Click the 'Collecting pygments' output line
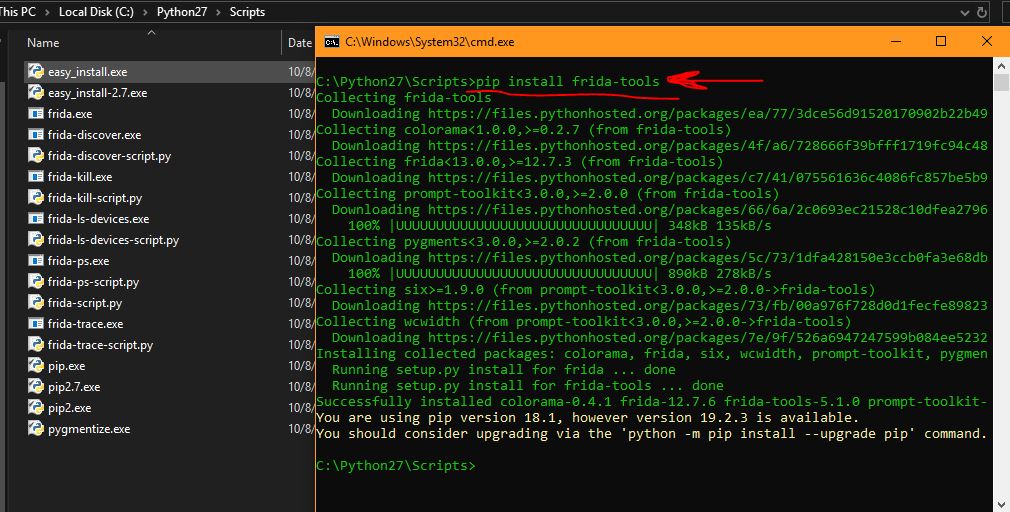The image size is (1010, 512). [524, 242]
